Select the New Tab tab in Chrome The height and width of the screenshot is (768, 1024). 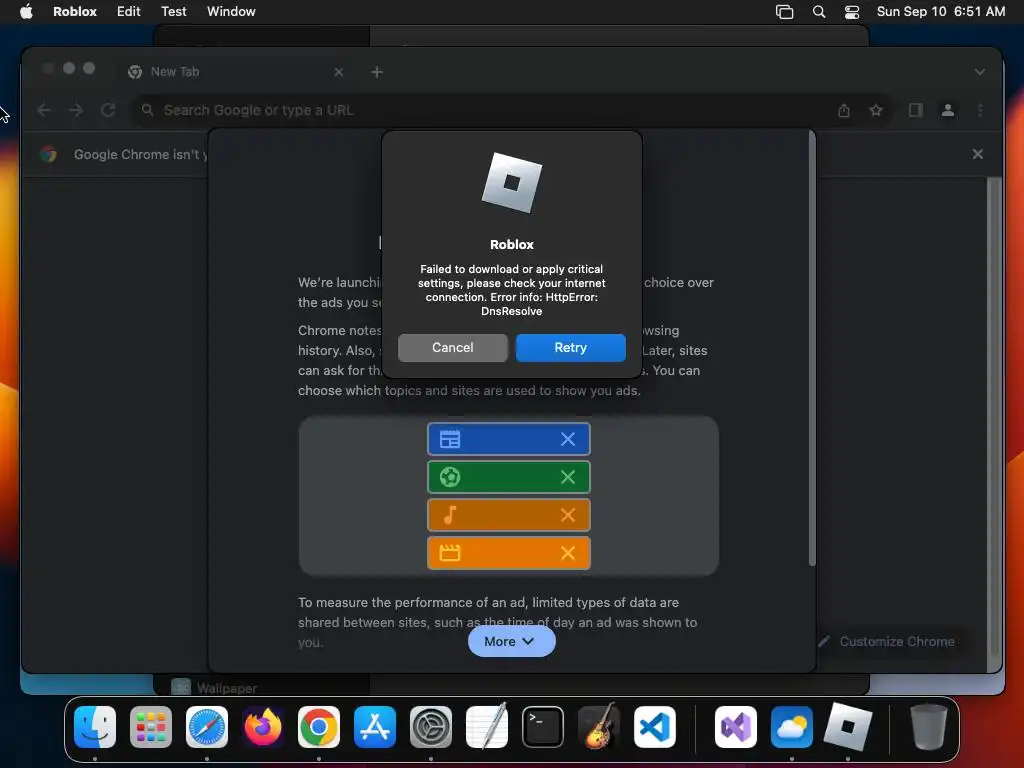click(235, 72)
